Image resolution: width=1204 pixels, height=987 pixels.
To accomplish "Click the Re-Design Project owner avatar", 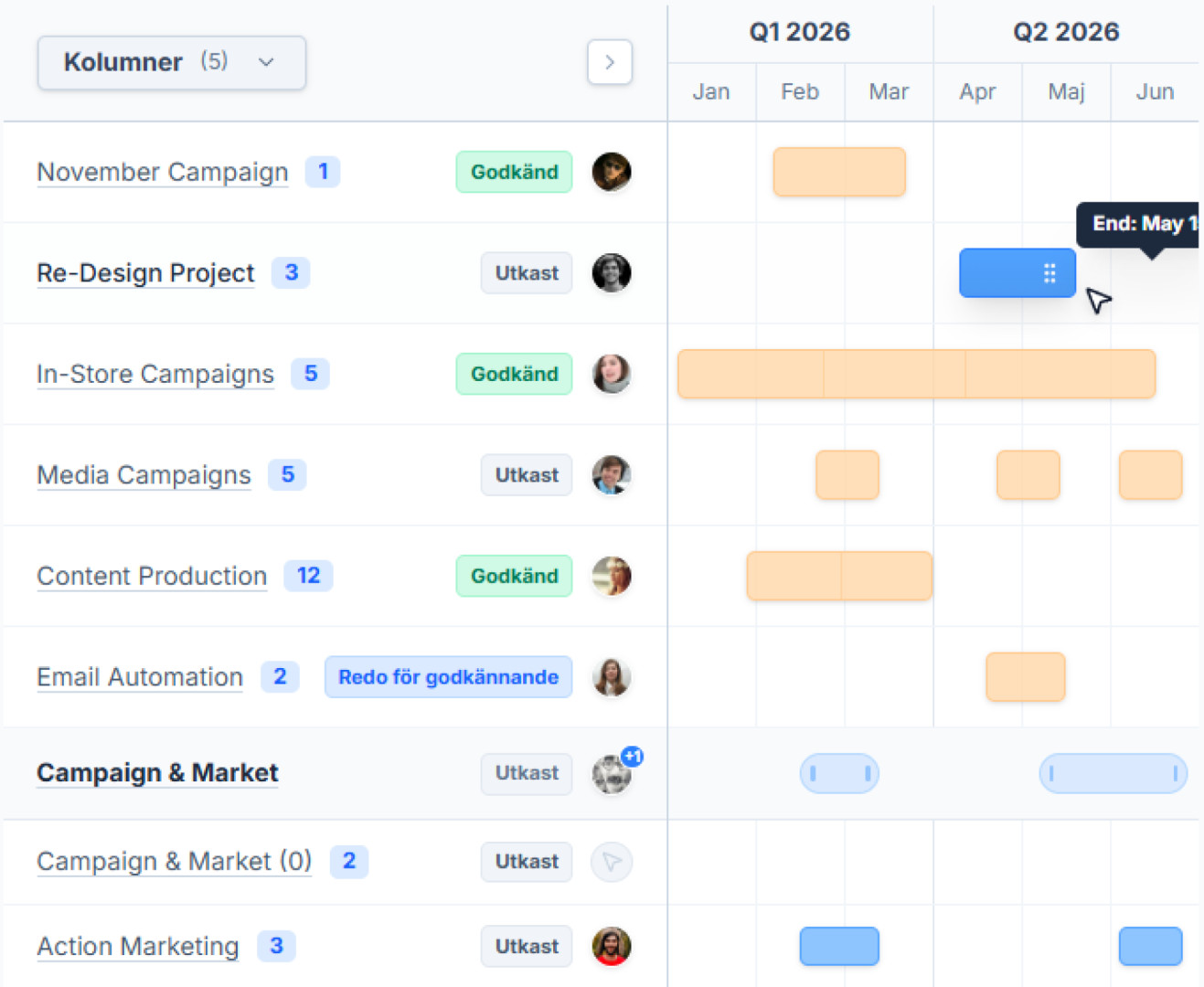I will click(x=611, y=273).
